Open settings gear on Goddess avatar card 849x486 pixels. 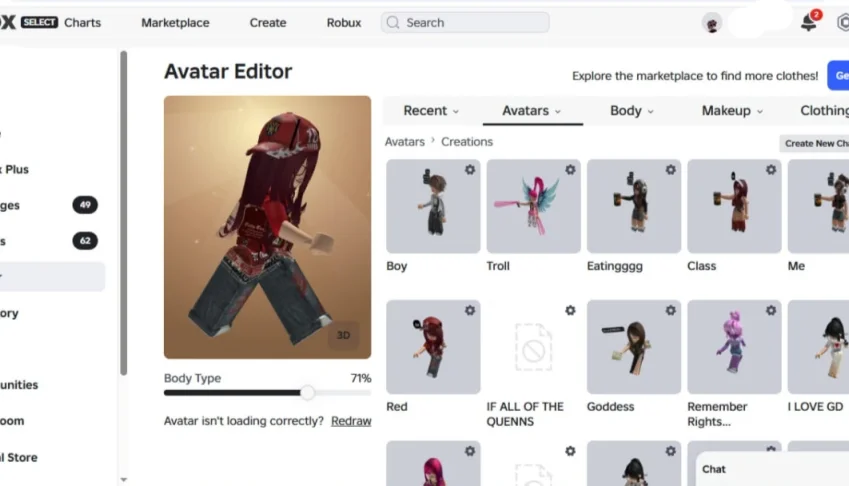[x=670, y=311]
